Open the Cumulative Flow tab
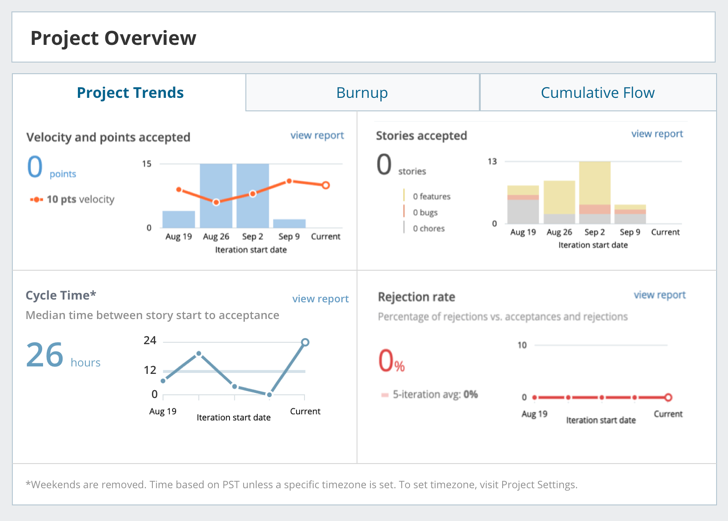 pyautogui.click(x=598, y=92)
